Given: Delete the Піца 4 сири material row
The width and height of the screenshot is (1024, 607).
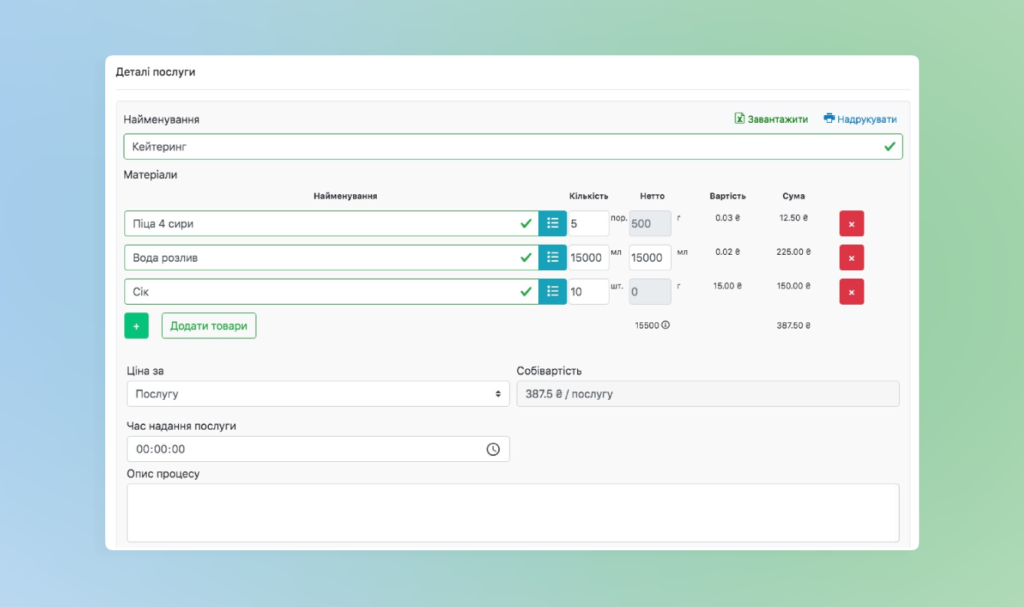Looking at the screenshot, I should (x=851, y=224).
